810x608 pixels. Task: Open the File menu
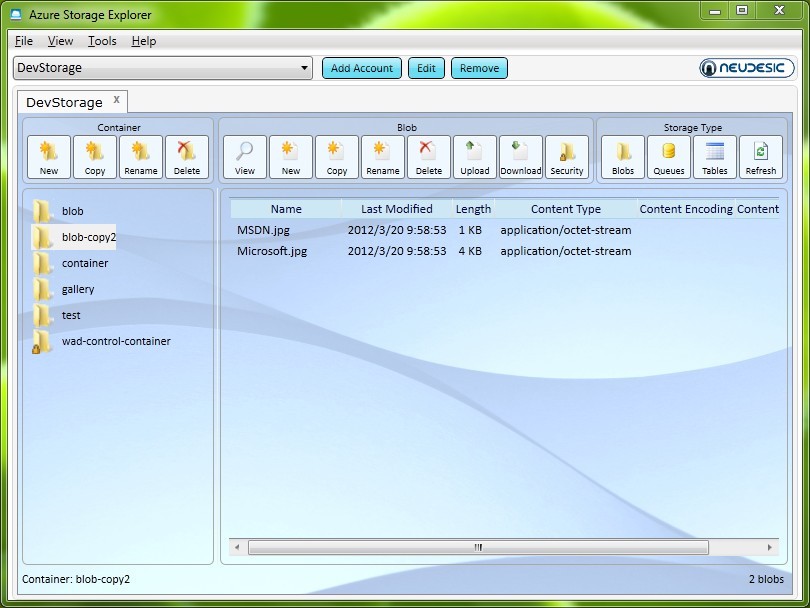coord(24,41)
